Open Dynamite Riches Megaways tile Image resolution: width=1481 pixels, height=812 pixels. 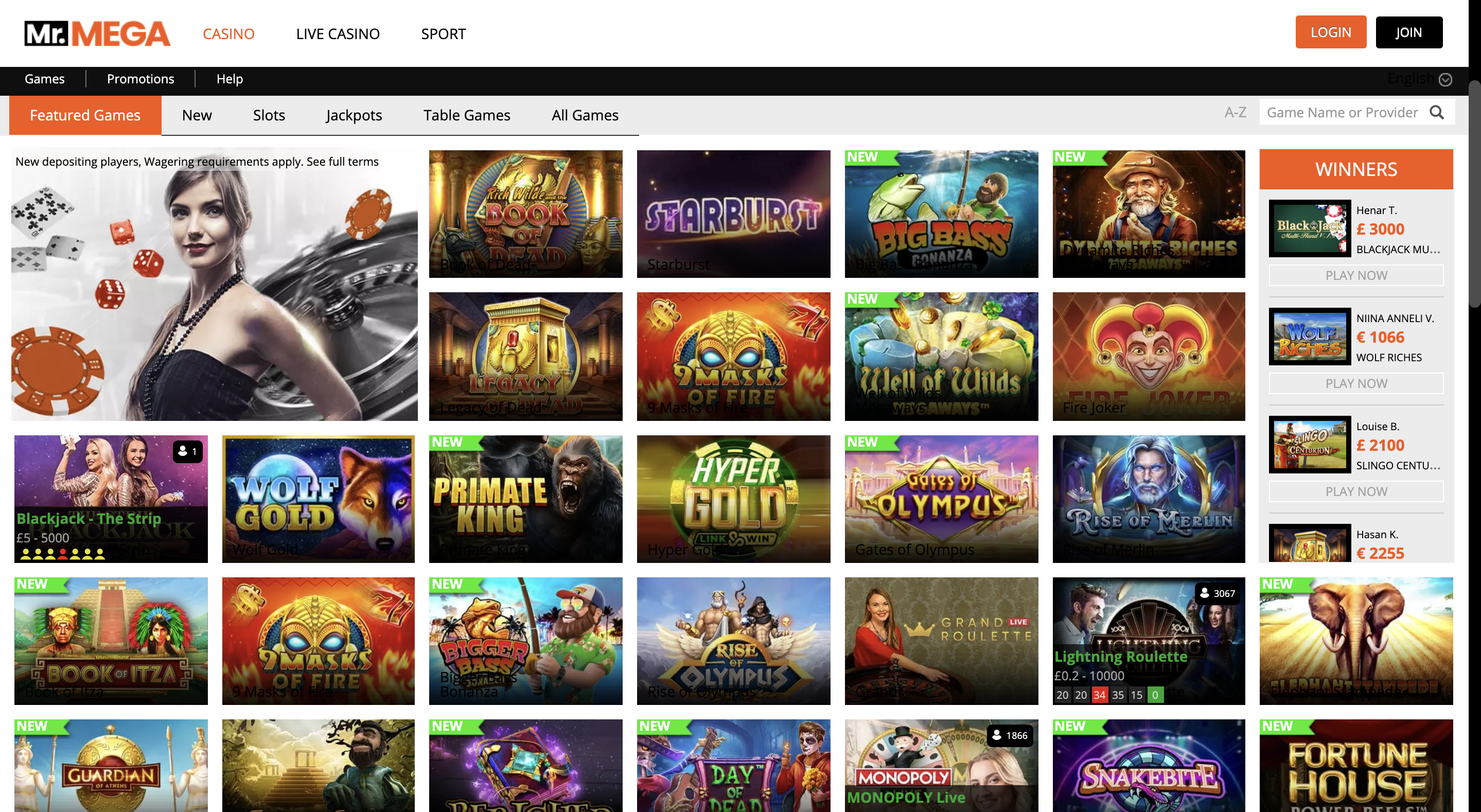tap(1149, 214)
